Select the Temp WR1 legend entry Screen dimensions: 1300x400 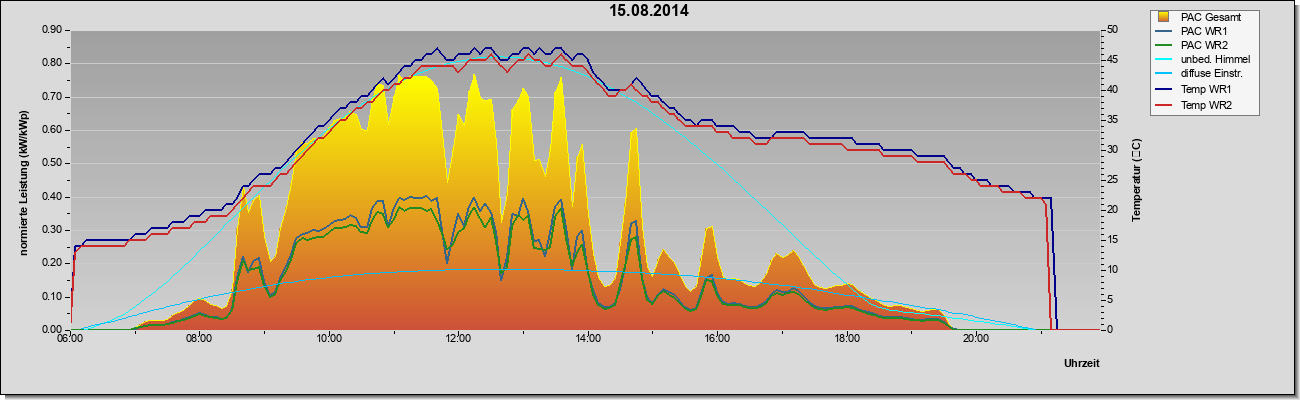(1207, 90)
